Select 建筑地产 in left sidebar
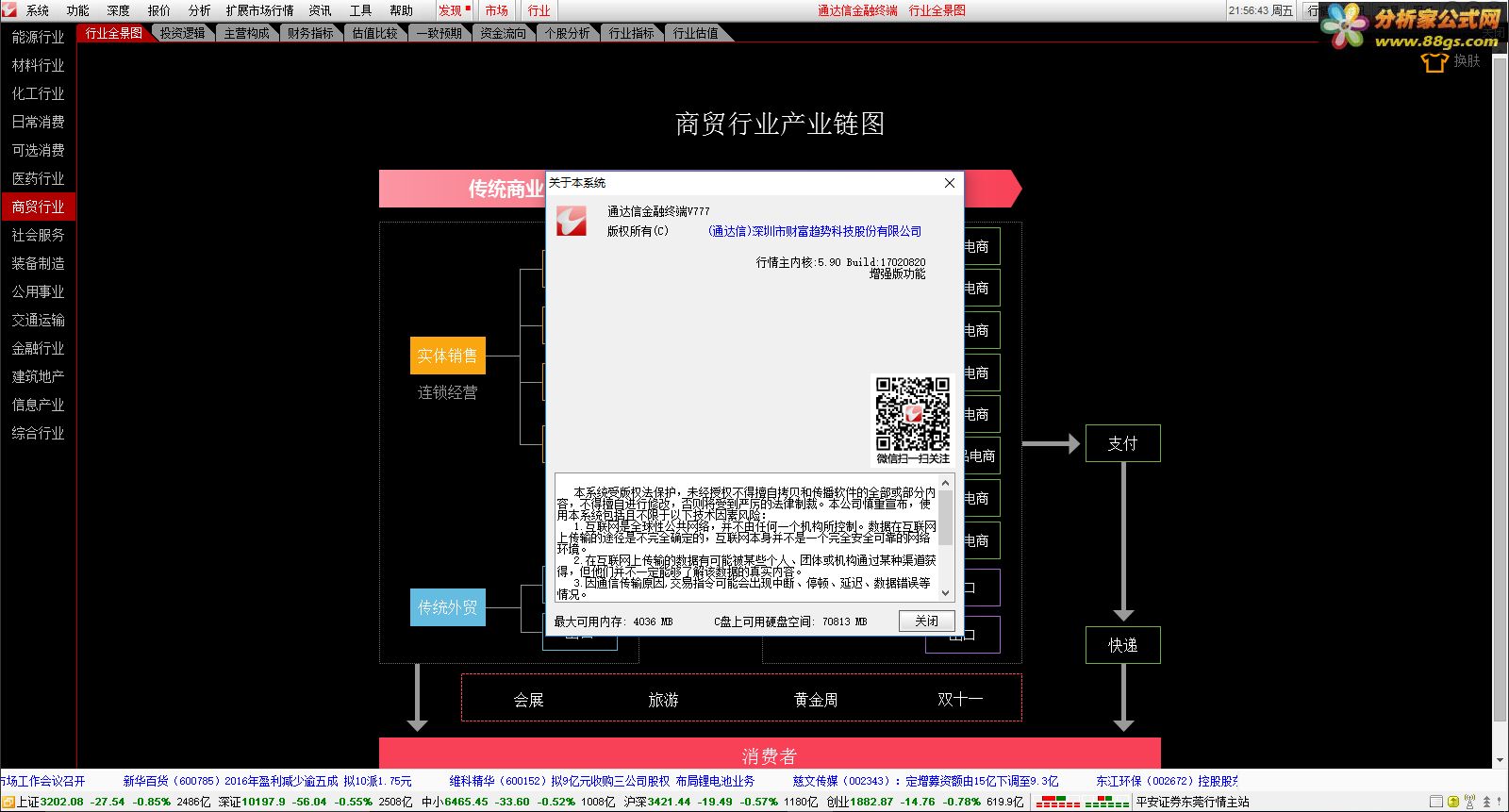Viewport: 1509px width, 812px height. pos(38,376)
